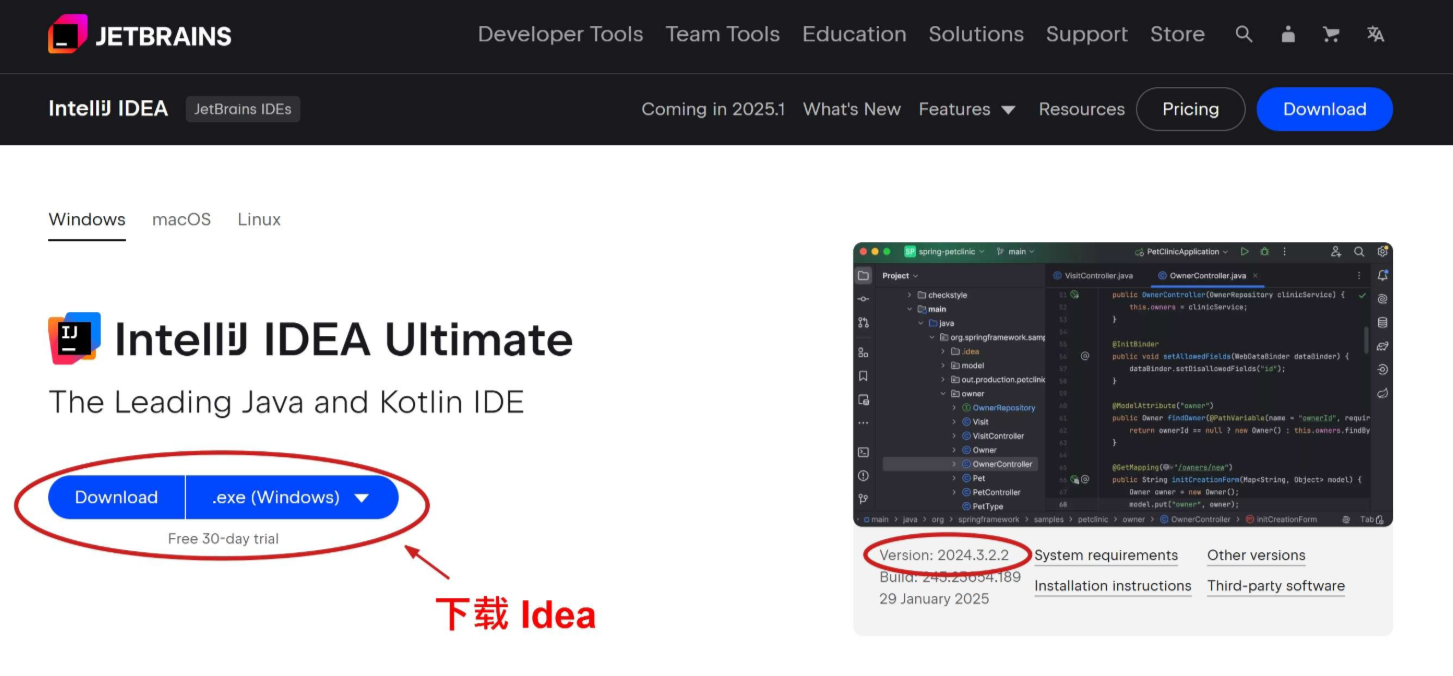
Task: Click the IntelliJ IDEA Ultimate product logo
Action: (74, 338)
